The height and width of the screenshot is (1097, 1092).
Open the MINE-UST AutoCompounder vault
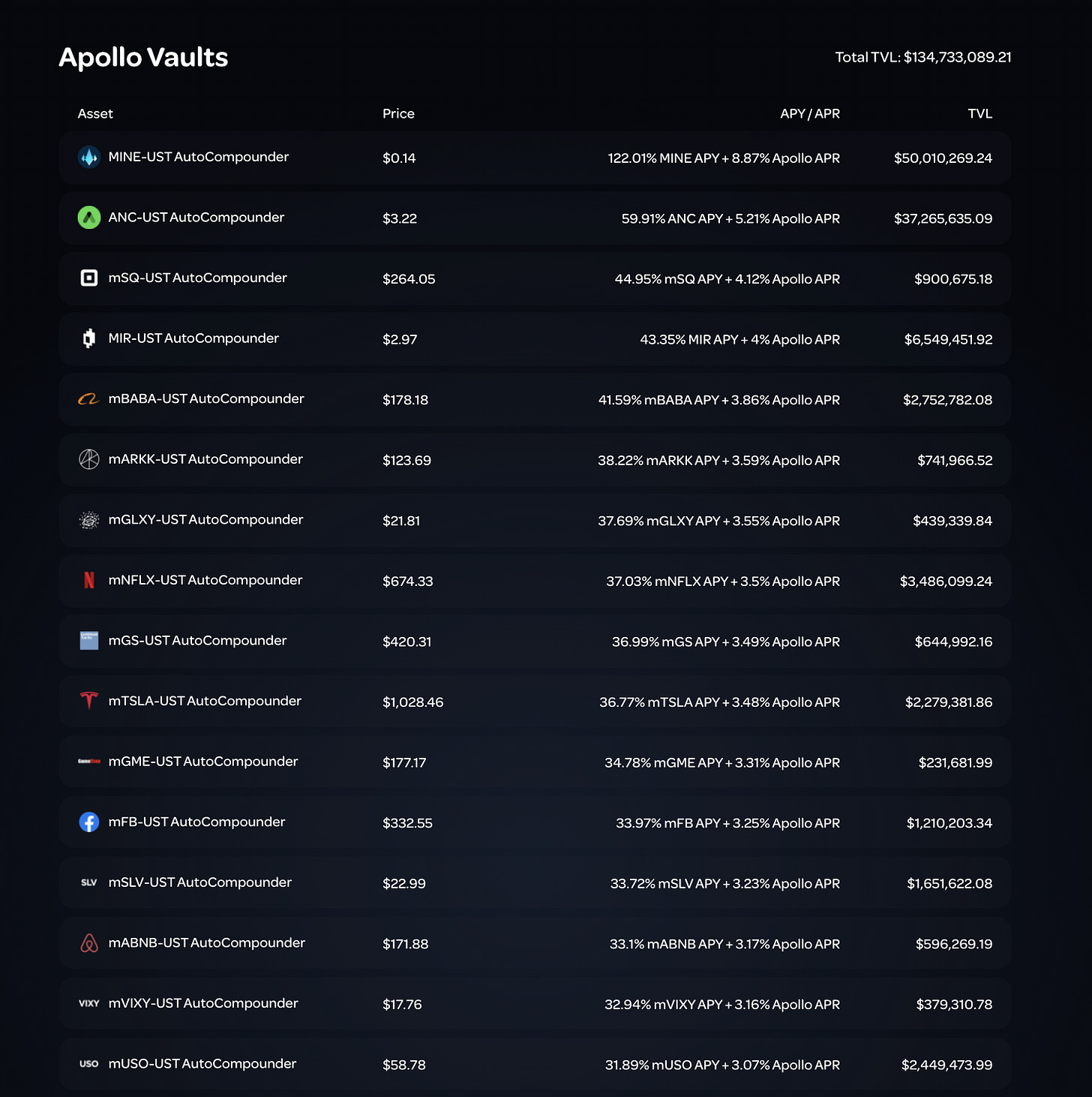click(535, 158)
